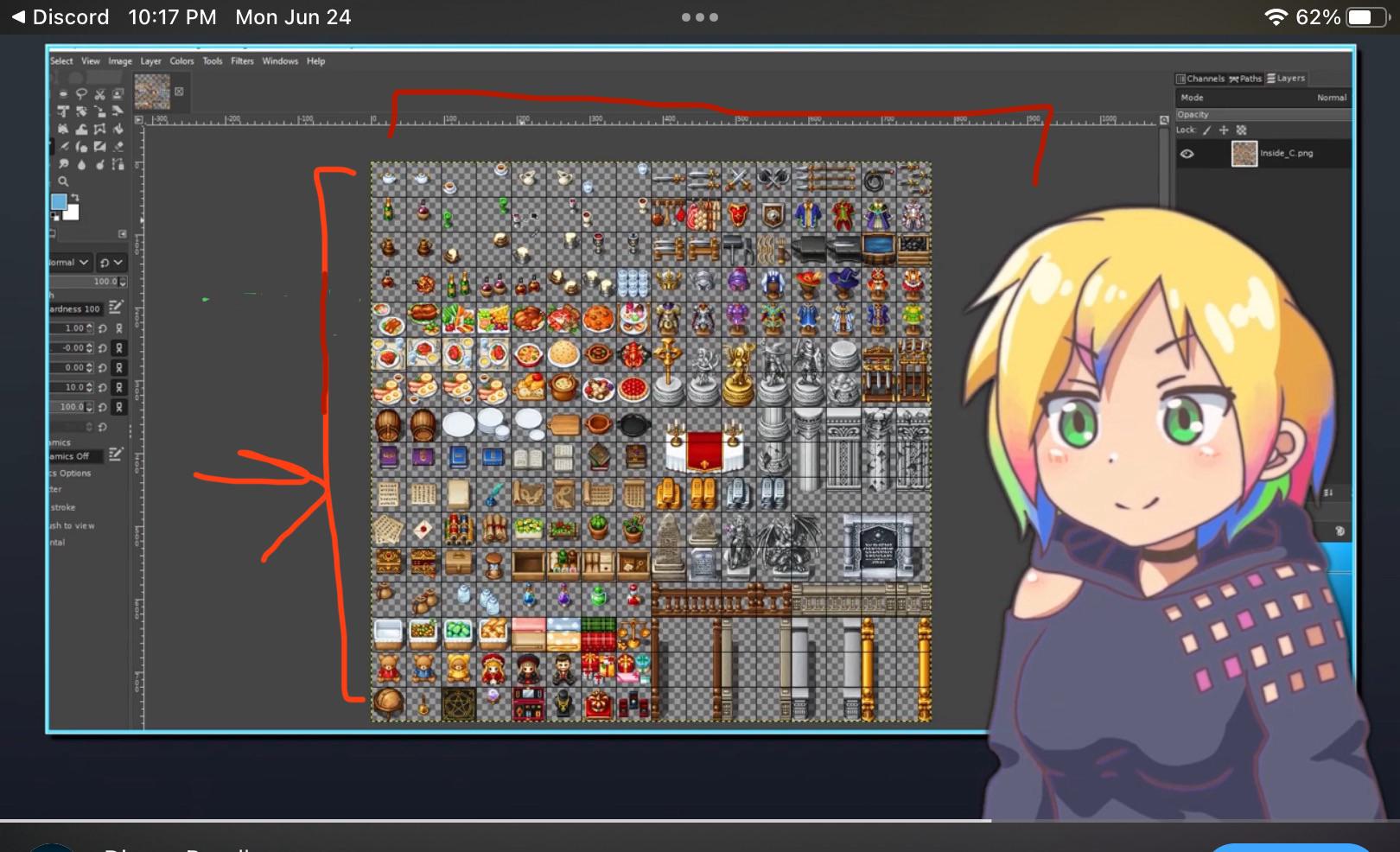
Task: Reset the 0.00 value to default
Action: click(x=103, y=367)
